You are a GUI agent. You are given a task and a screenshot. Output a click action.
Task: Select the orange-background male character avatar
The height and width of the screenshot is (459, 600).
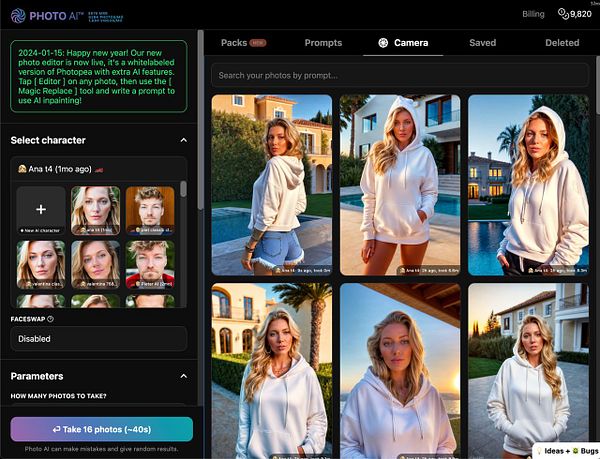click(150, 210)
